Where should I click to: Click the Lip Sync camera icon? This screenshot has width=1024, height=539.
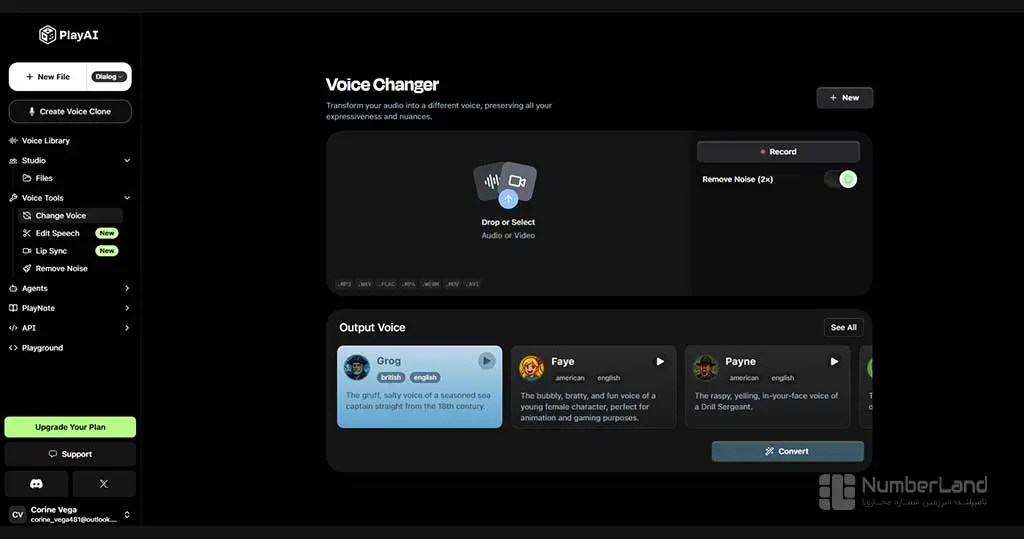(27, 251)
